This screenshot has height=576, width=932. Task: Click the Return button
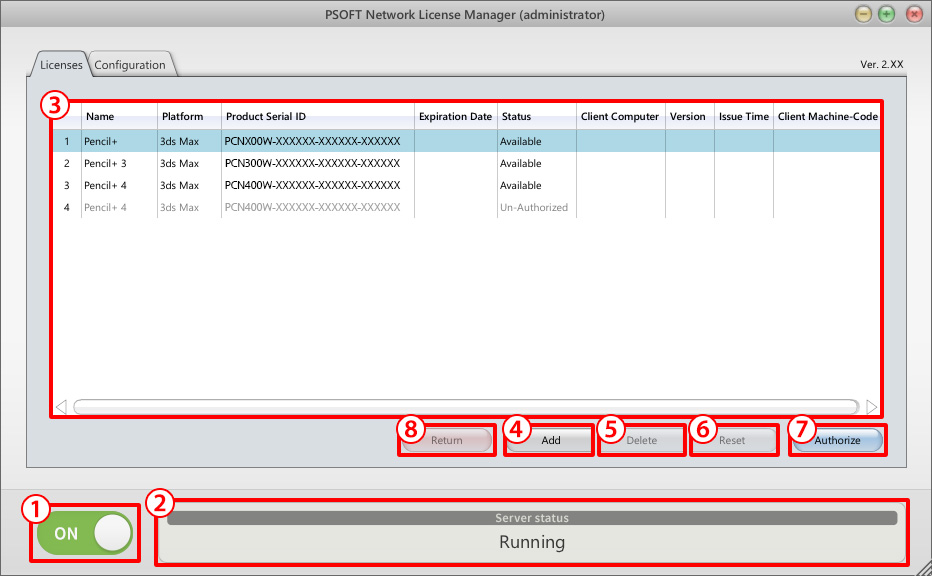coord(446,440)
